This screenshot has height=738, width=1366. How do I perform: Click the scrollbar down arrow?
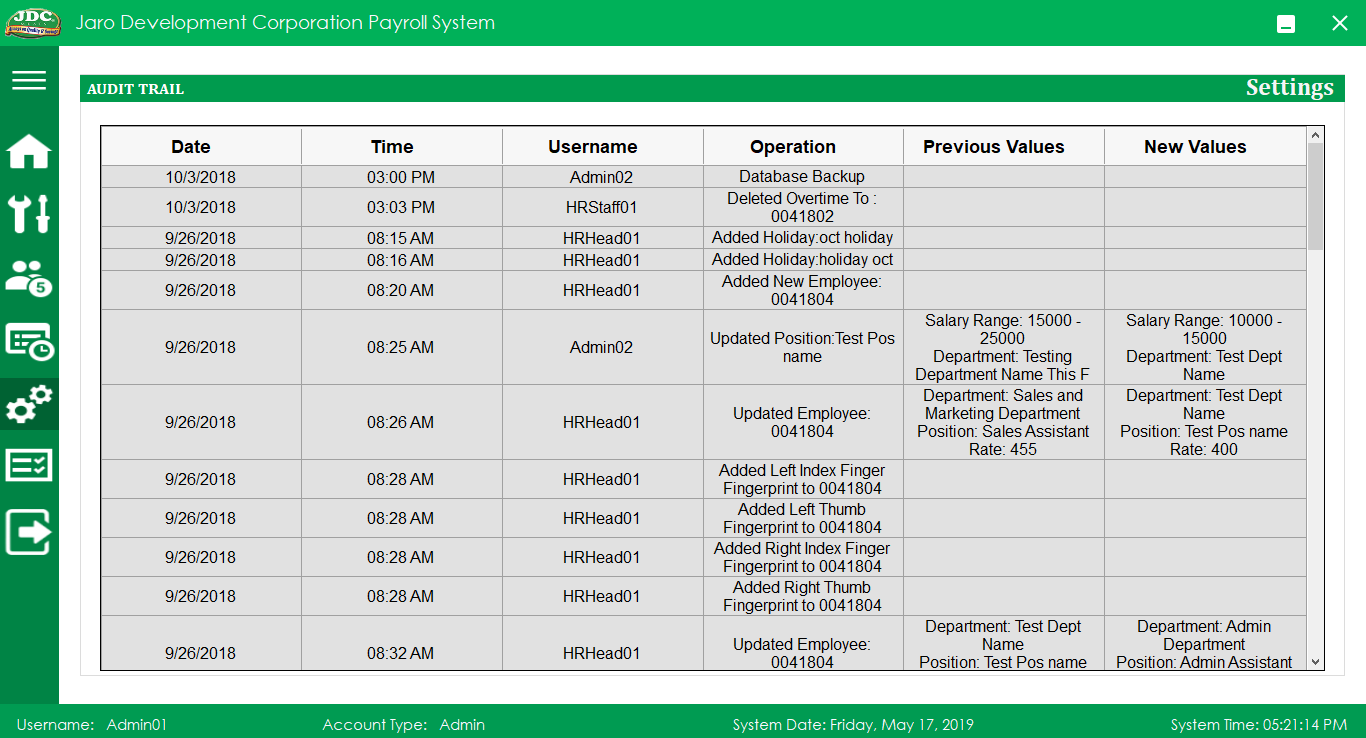1315,661
